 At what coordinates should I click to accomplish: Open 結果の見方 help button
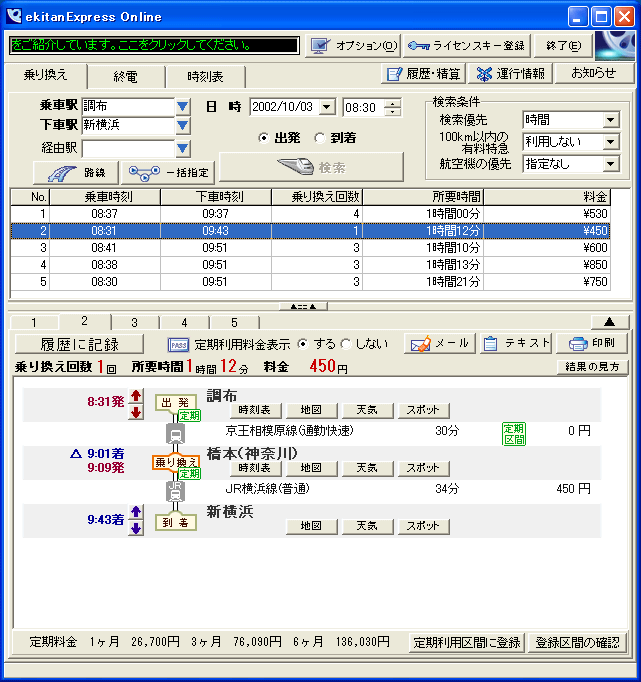point(592,367)
